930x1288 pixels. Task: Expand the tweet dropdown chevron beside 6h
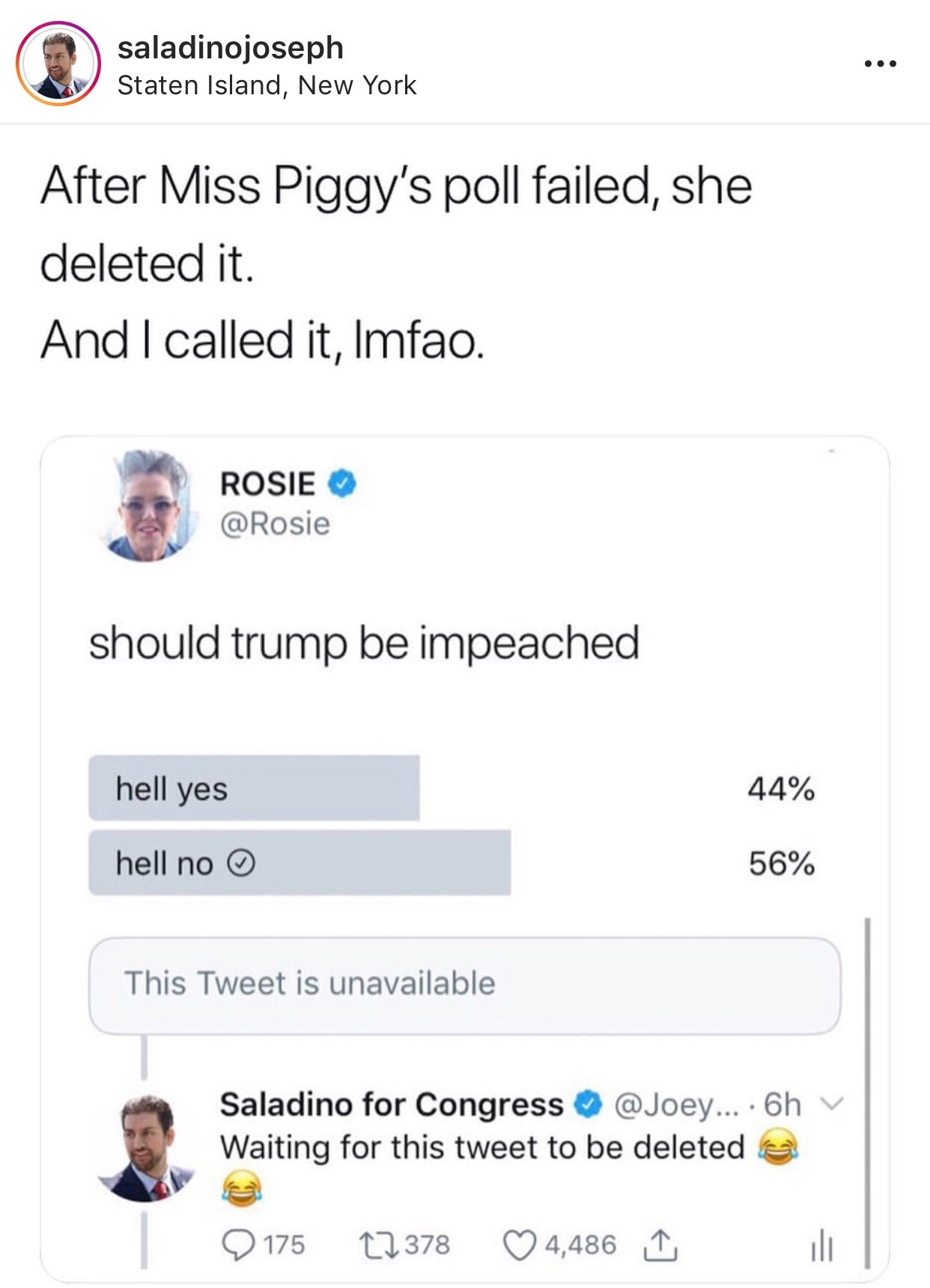coord(831,1103)
